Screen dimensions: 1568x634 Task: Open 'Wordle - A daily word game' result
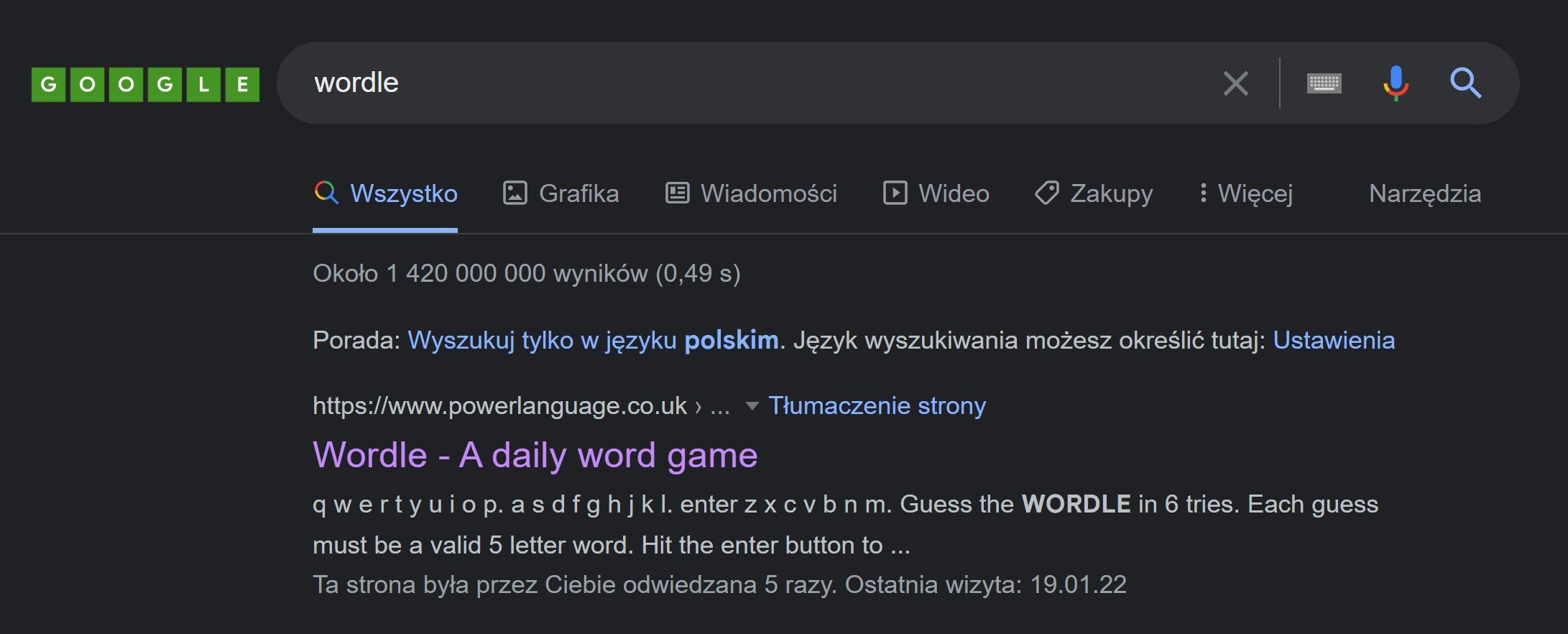pyautogui.click(x=535, y=455)
